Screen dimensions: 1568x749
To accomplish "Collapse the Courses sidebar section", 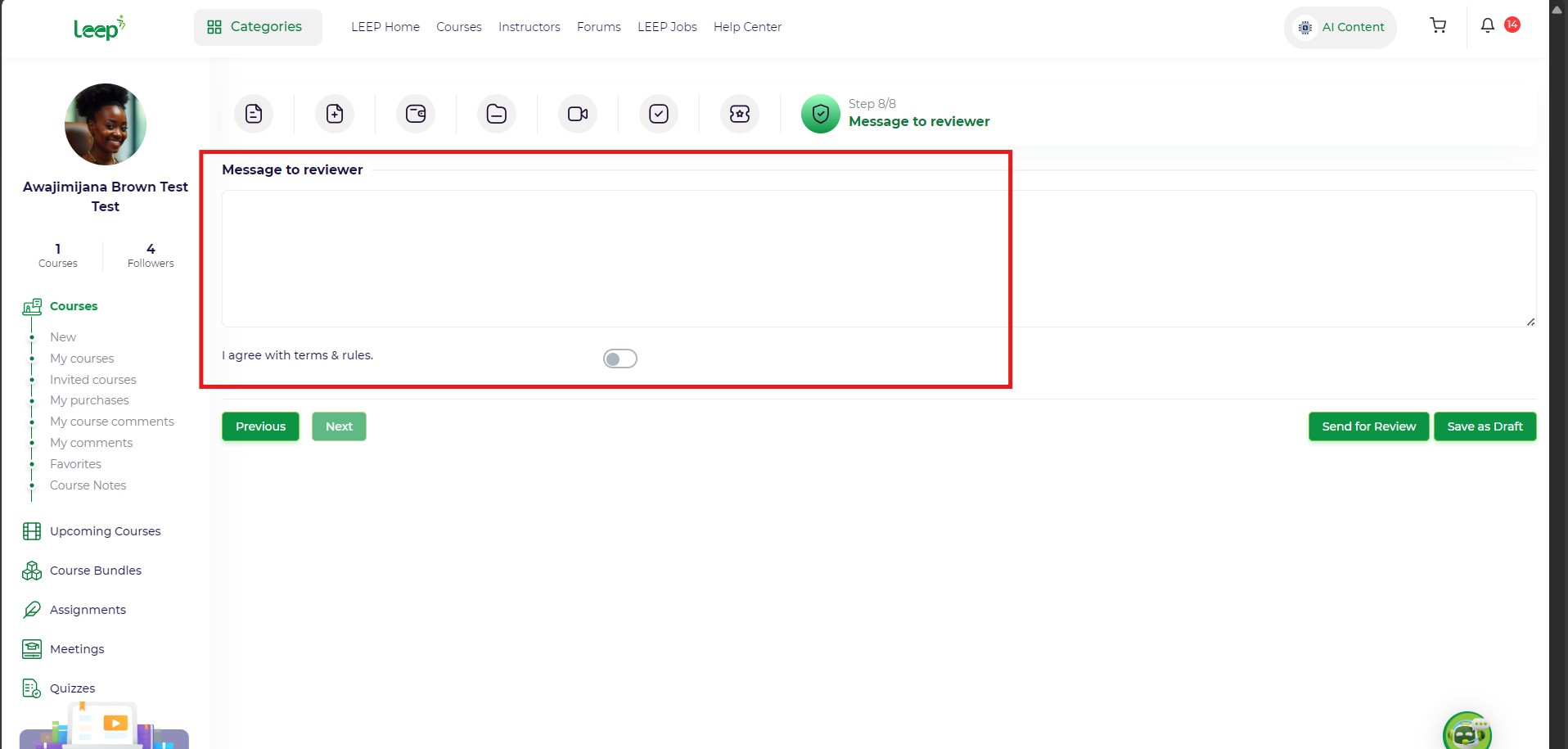I will coord(73,306).
